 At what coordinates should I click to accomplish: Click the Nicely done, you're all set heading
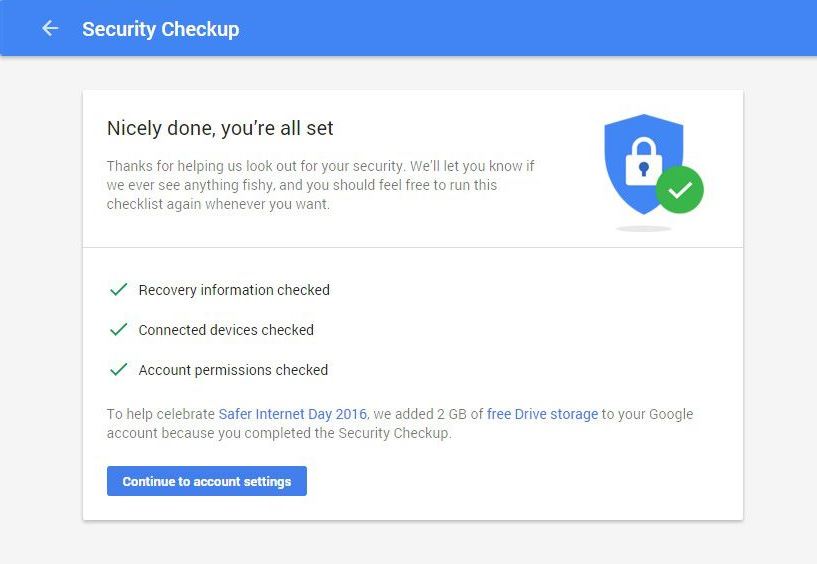point(220,128)
